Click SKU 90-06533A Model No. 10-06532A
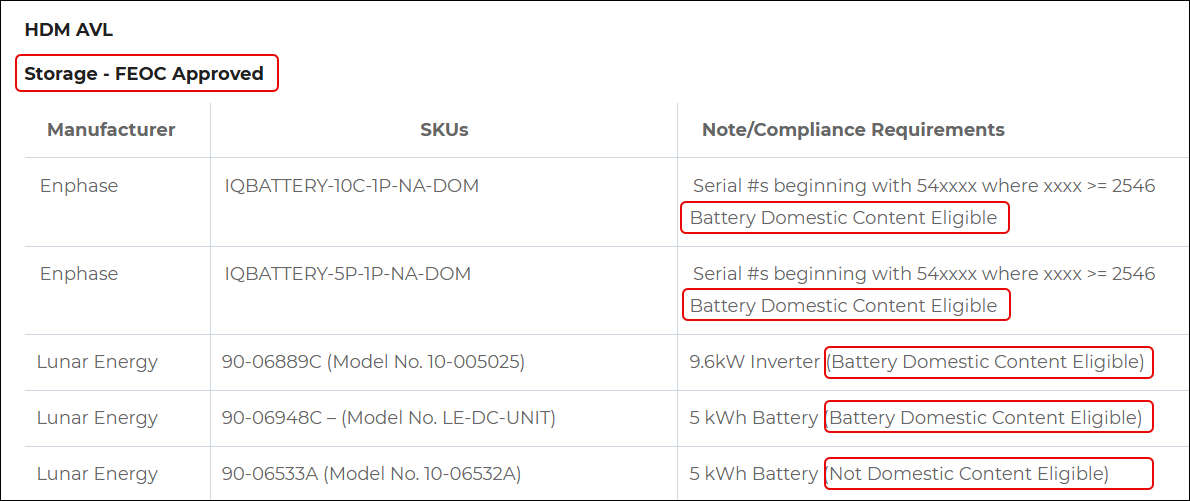Viewport: 1190px width, 501px height. (371, 474)
